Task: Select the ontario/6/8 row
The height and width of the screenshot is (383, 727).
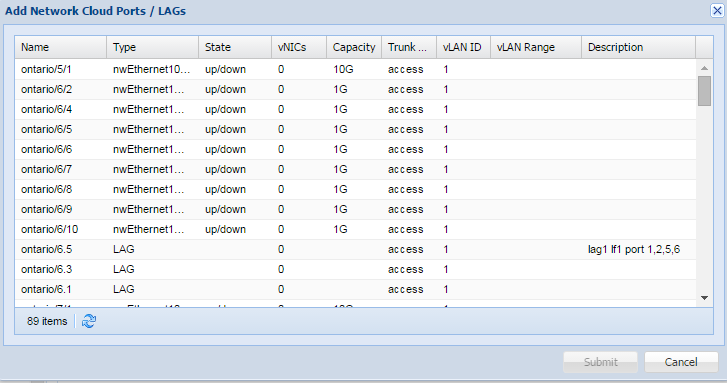Action: click(x=355, y=189)
